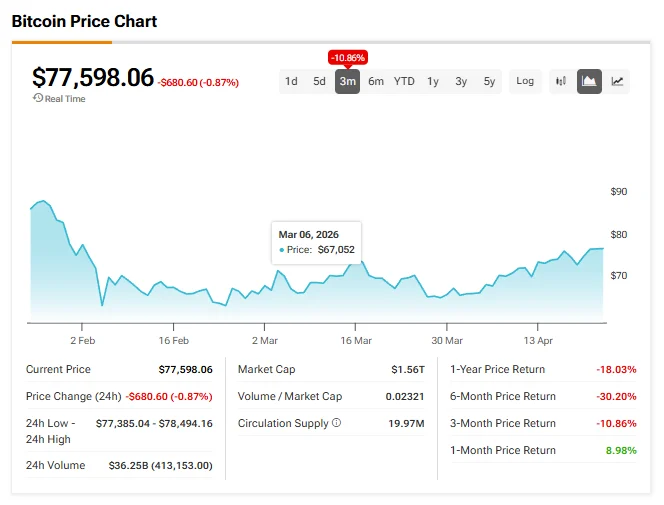Click the Real Time clock icon
Viewport: 664px width, 505px height.
click(x=38, y=98)
